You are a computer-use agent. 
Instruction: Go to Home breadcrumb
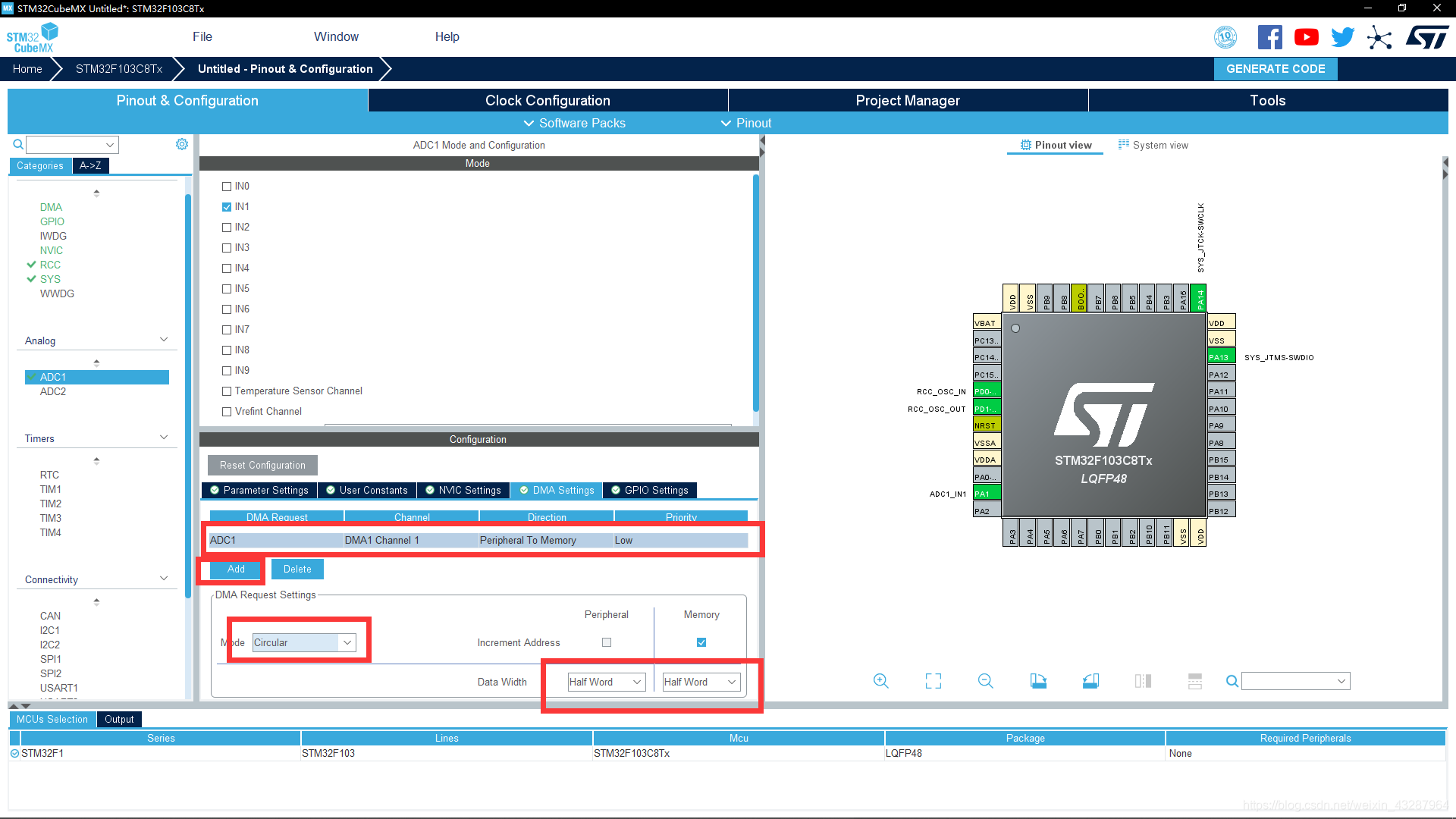click(27, 69)
